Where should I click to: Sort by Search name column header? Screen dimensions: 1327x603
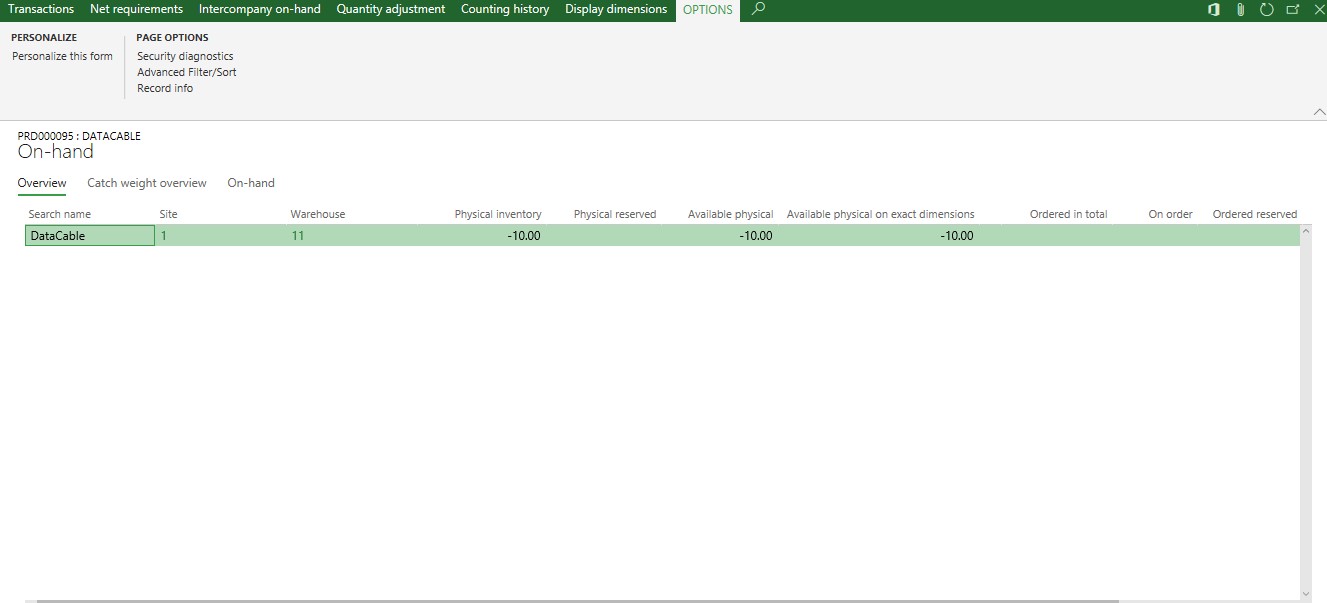[60, 214]
